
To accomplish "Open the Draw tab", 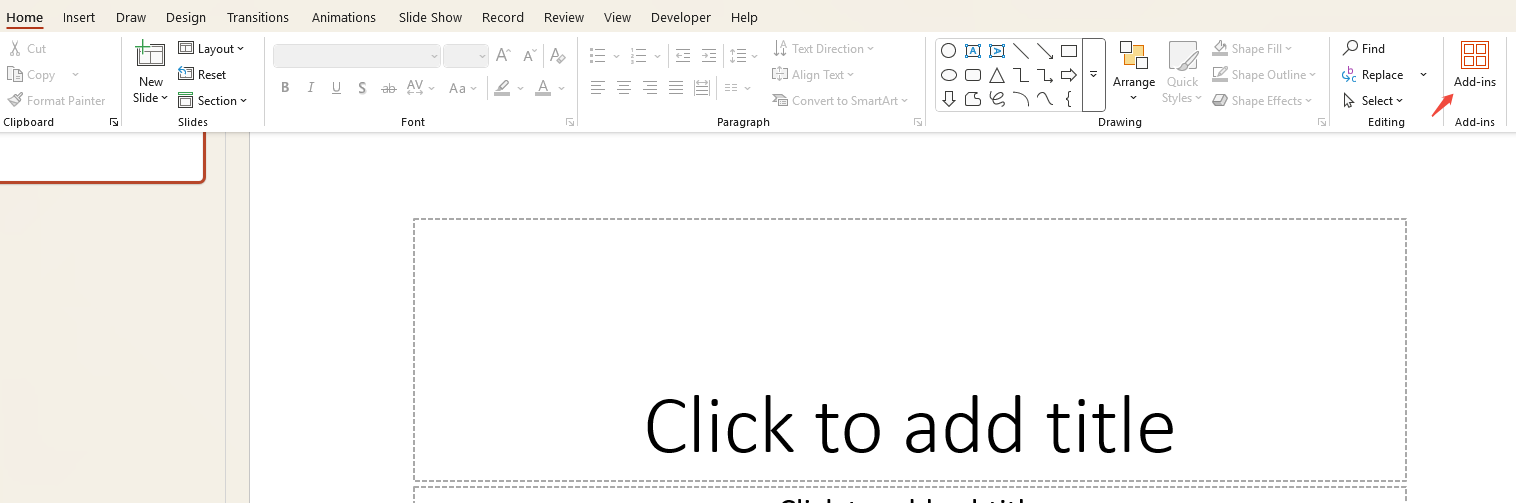I will point(130,17).
